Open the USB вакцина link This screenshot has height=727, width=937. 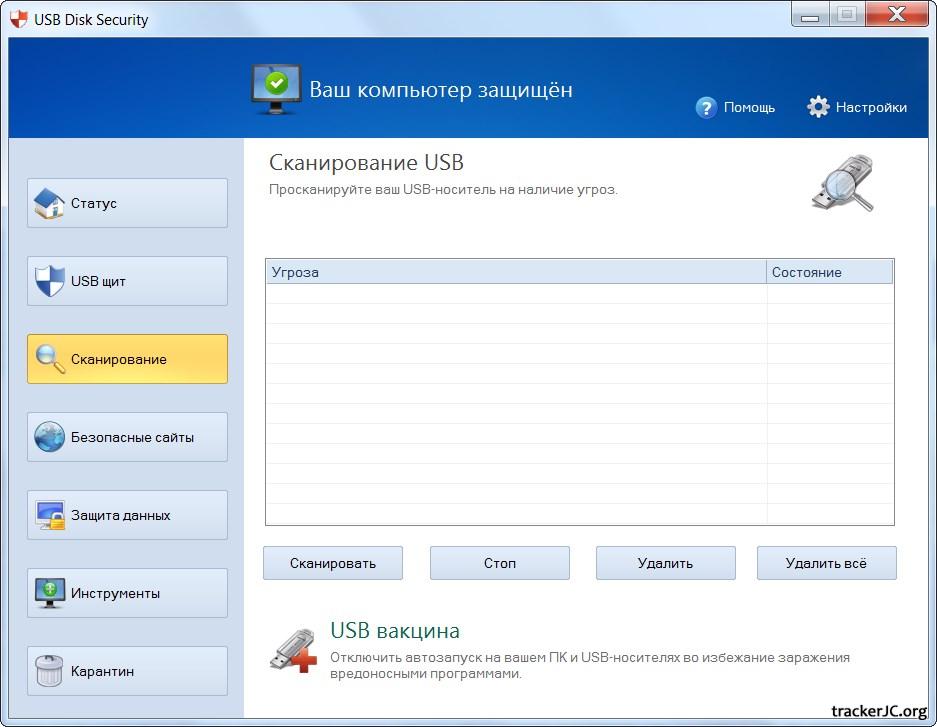coord(395,631)
